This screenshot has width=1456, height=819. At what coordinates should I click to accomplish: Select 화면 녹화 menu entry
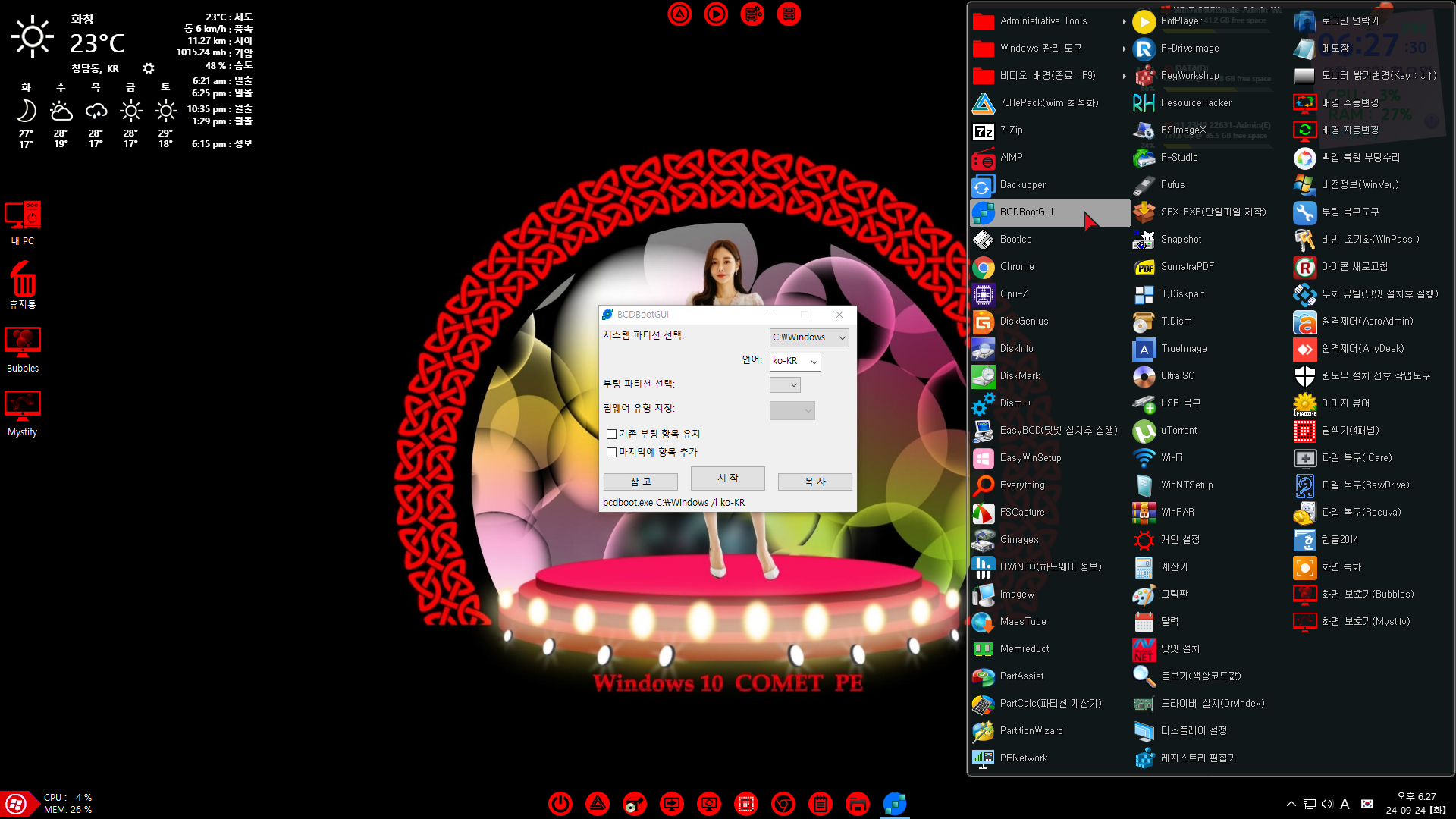coord(1371,567)
